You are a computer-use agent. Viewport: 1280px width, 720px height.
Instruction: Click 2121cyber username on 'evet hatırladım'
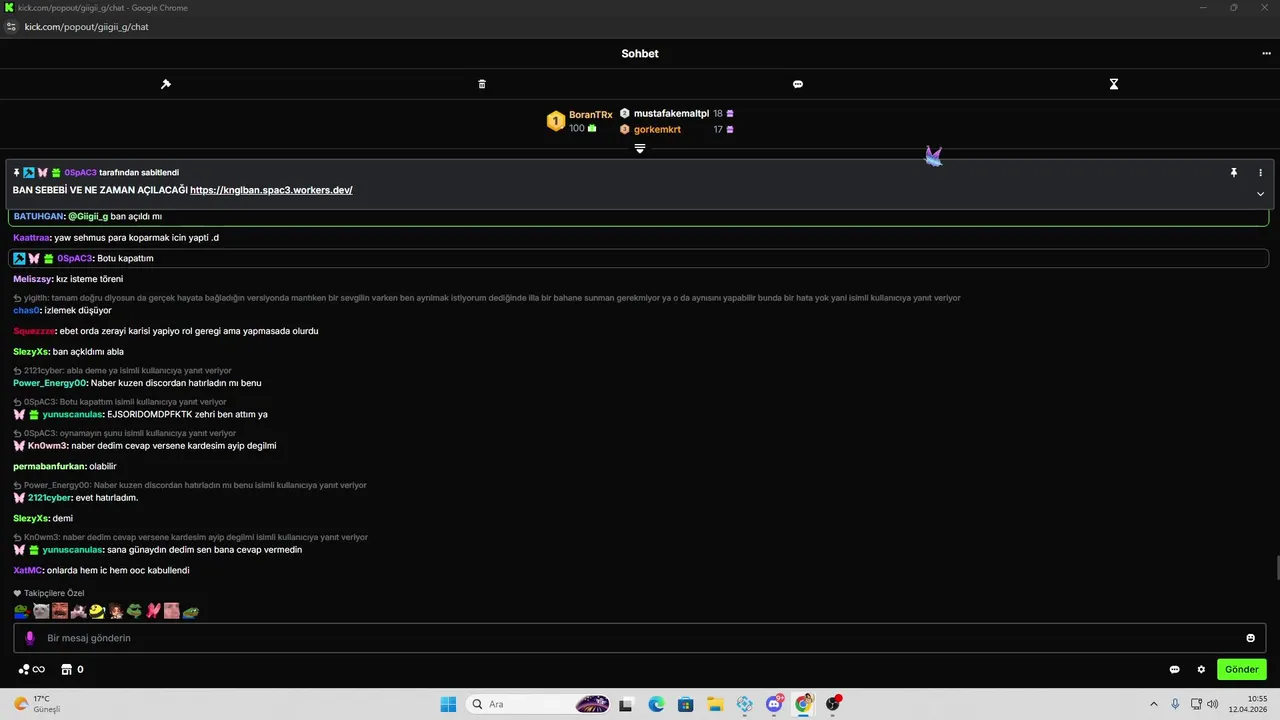point(49,498)
